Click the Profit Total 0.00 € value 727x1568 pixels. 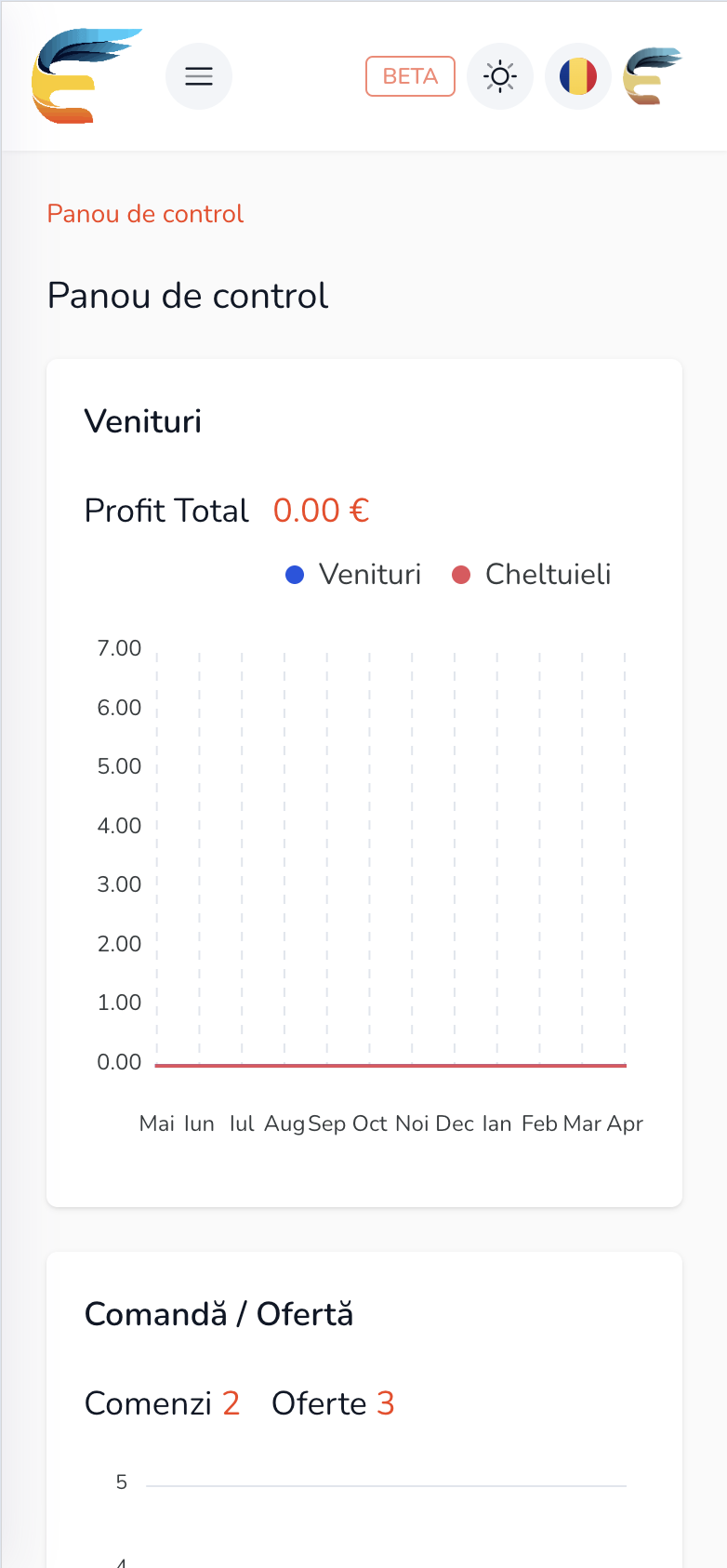(x=321, y=511)
